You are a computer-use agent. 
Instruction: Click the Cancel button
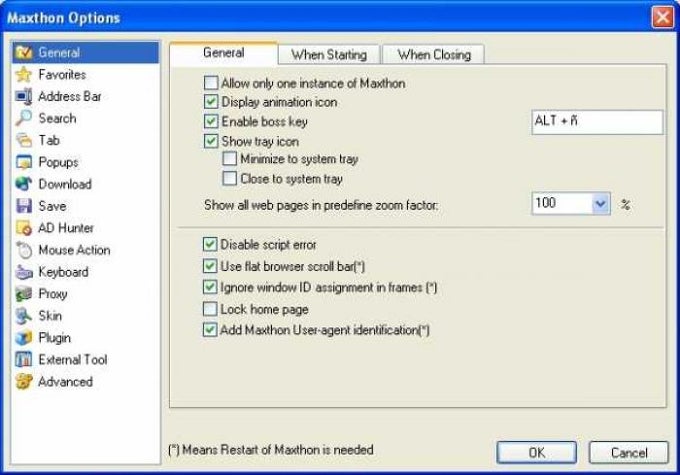[628, 452]
